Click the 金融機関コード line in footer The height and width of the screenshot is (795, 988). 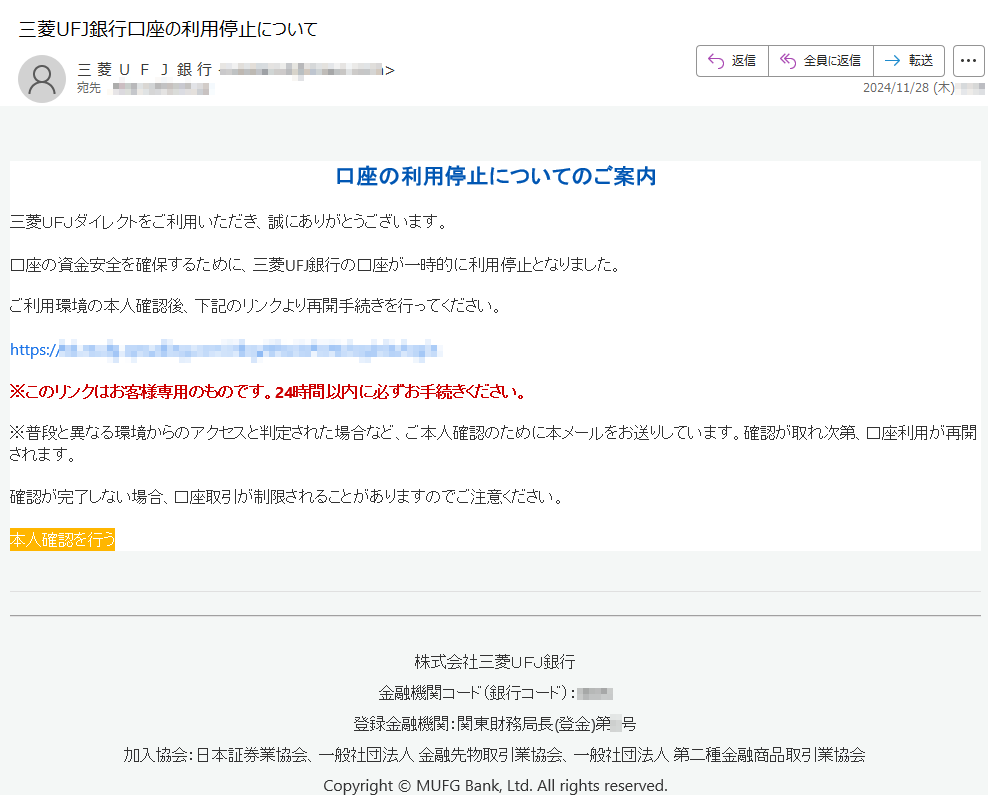pyautogui.click(x=495, y=693)
